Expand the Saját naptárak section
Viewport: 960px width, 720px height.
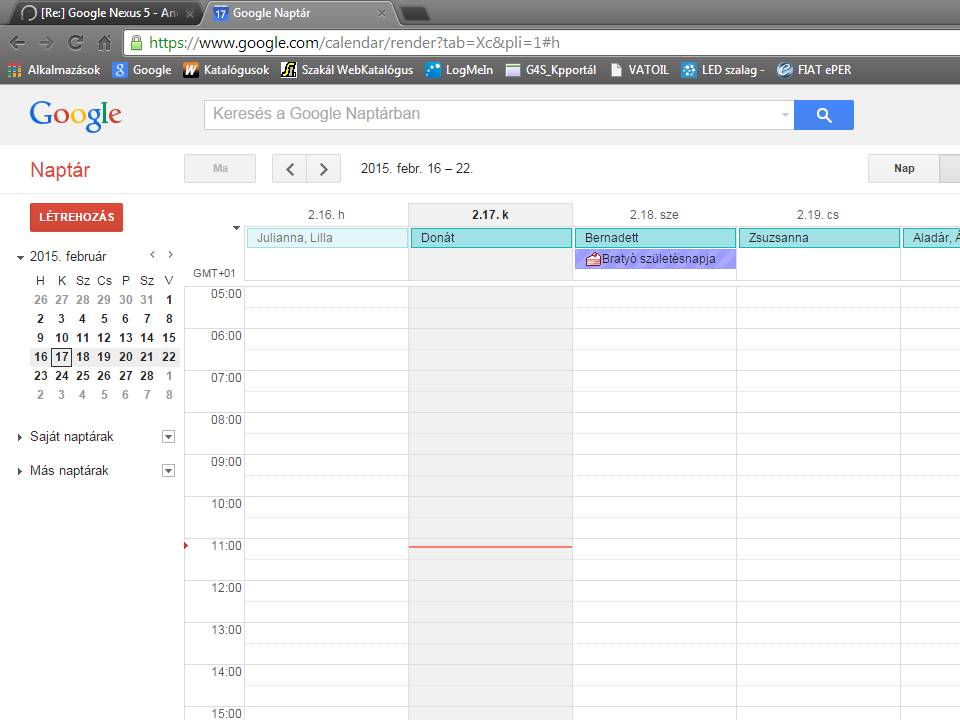20,437
